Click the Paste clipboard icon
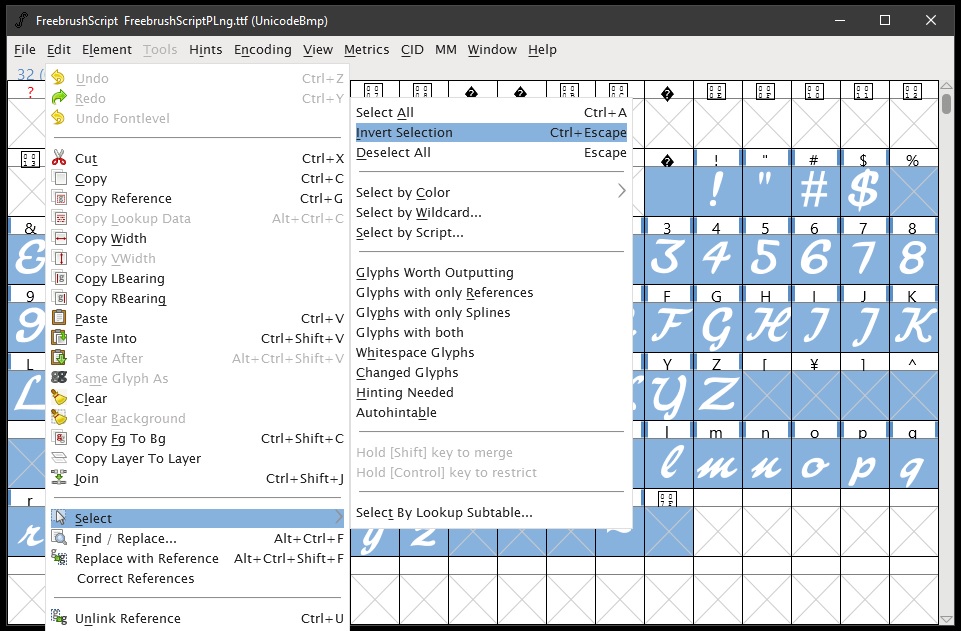The image size is (961, 631). pyautogui.click(x=59, y=318)
